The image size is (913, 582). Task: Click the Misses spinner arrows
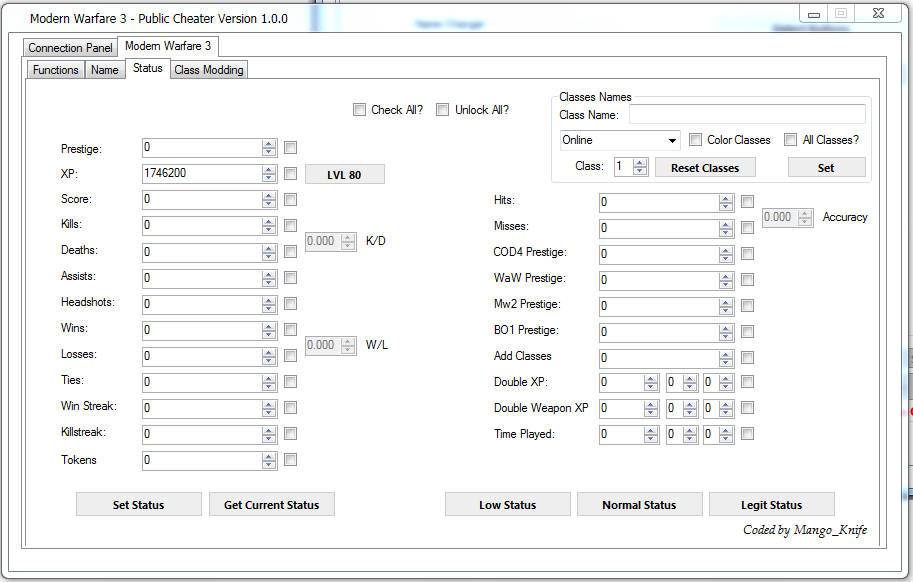pos(726,228)
